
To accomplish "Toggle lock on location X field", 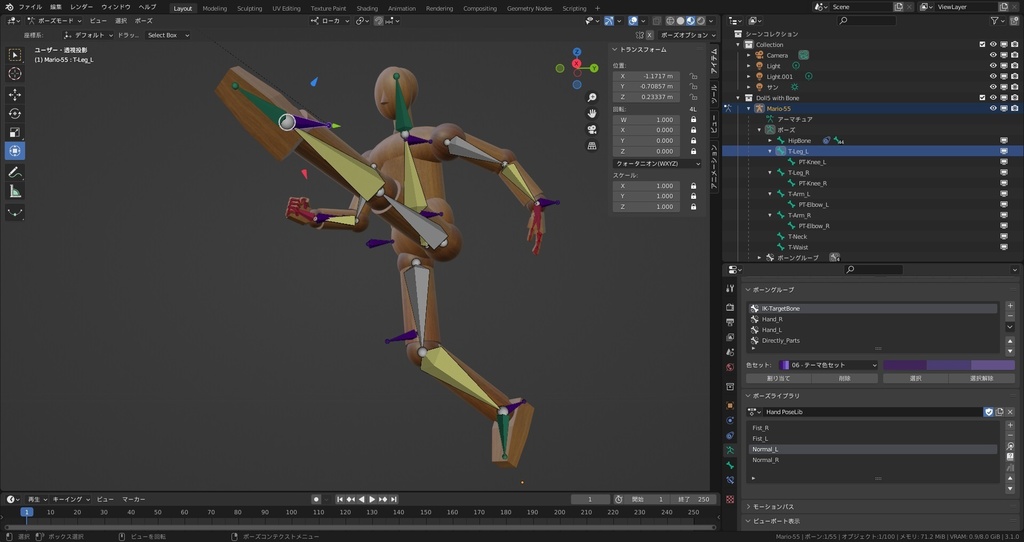I will [x=693, y=76].
